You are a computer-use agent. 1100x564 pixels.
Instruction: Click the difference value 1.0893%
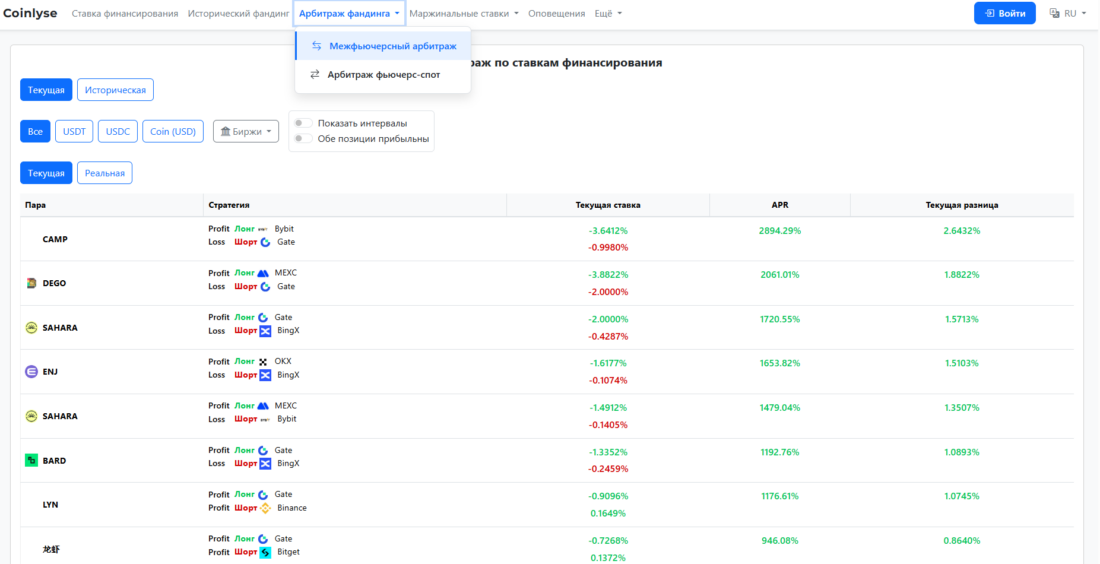coord(962,452)
